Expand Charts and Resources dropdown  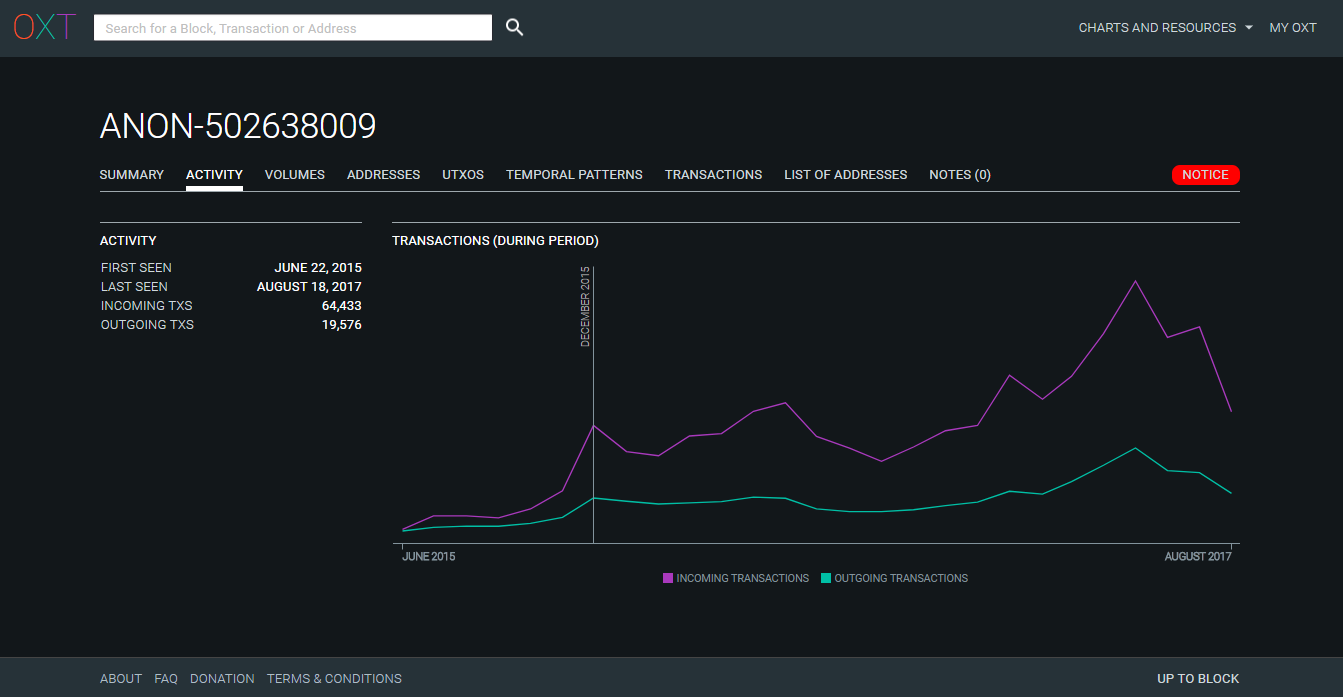point(1165,28)
